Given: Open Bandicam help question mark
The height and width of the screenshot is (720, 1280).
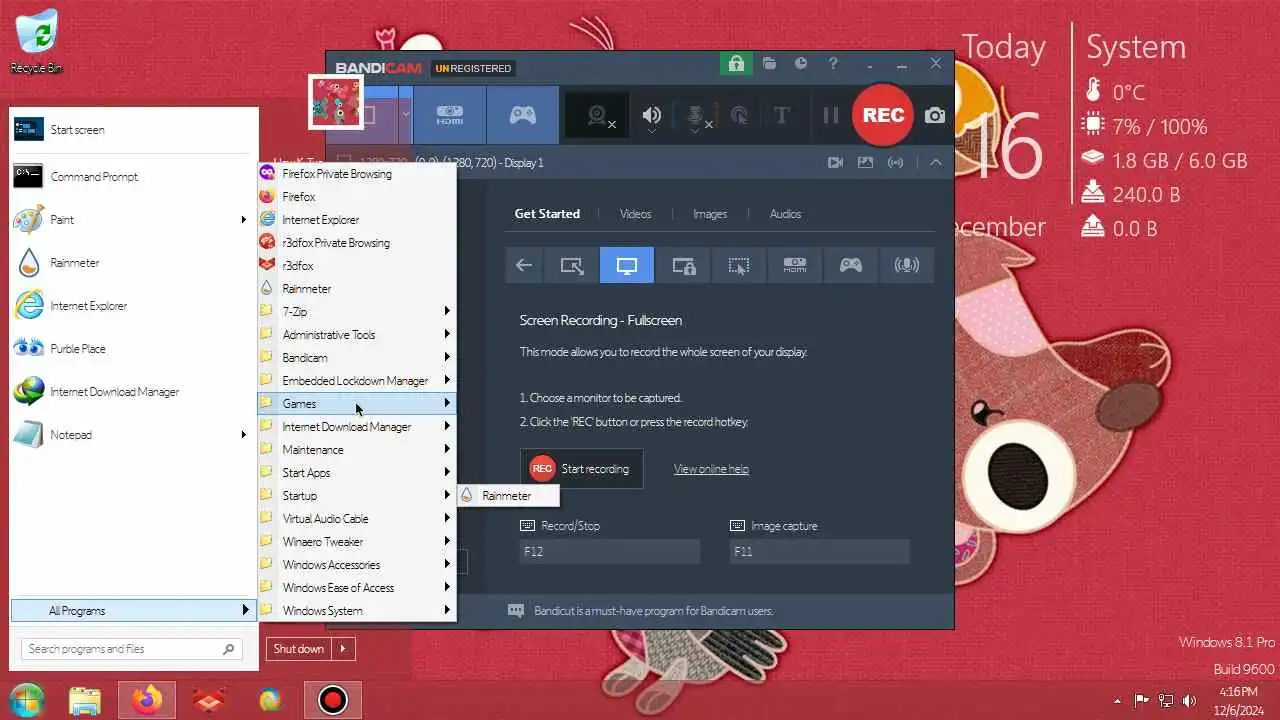Looking at the screenshot, I should pos(833,64).
